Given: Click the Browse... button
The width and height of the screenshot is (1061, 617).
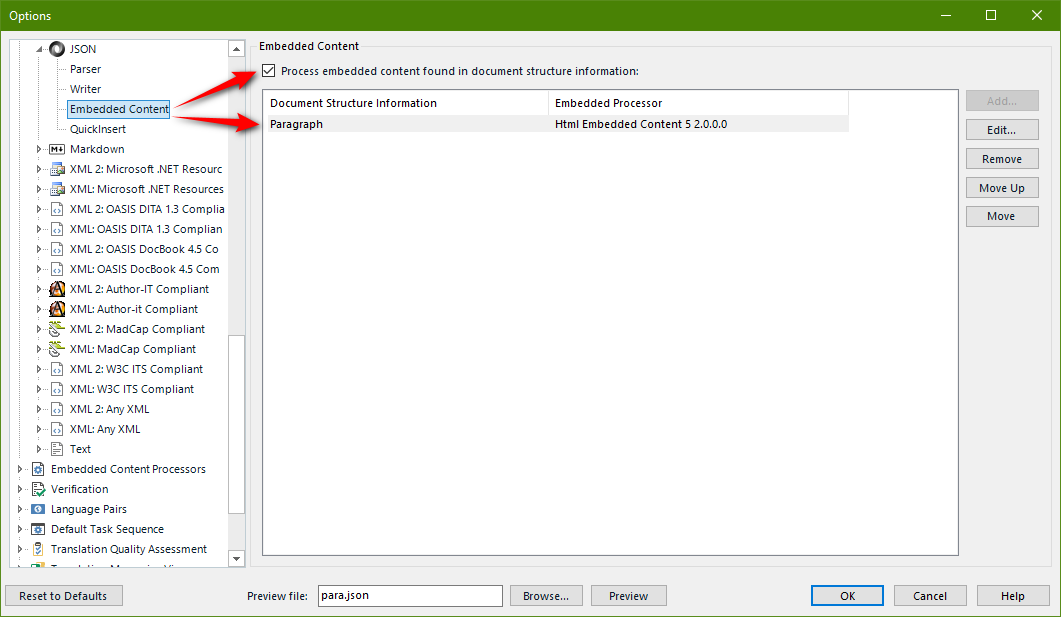Looking at the screenshot, I should [x=545, y=596].
